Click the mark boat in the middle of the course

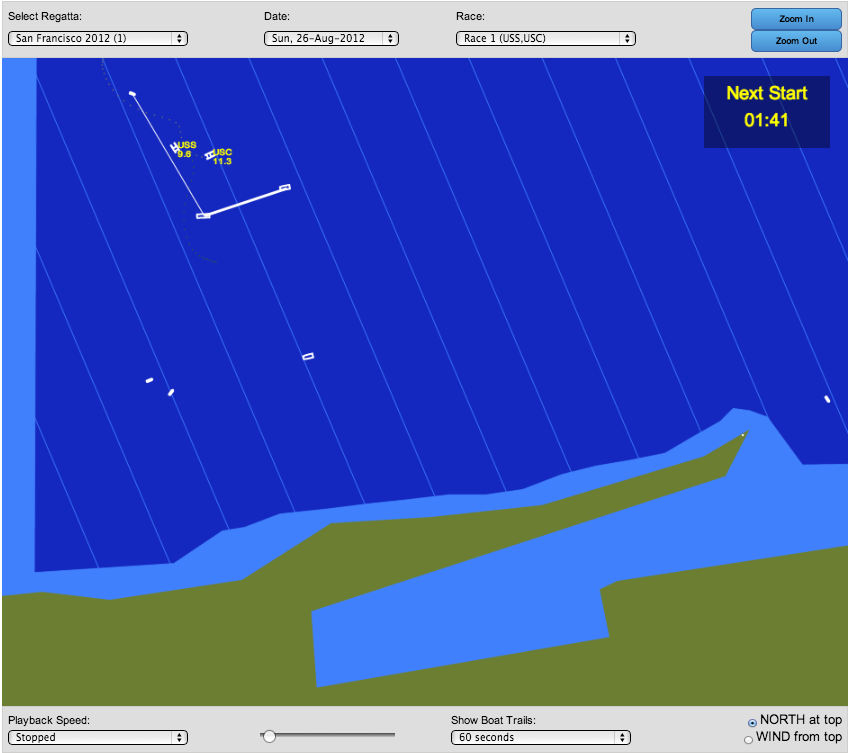pyautogui.click(x=308, y=354)
